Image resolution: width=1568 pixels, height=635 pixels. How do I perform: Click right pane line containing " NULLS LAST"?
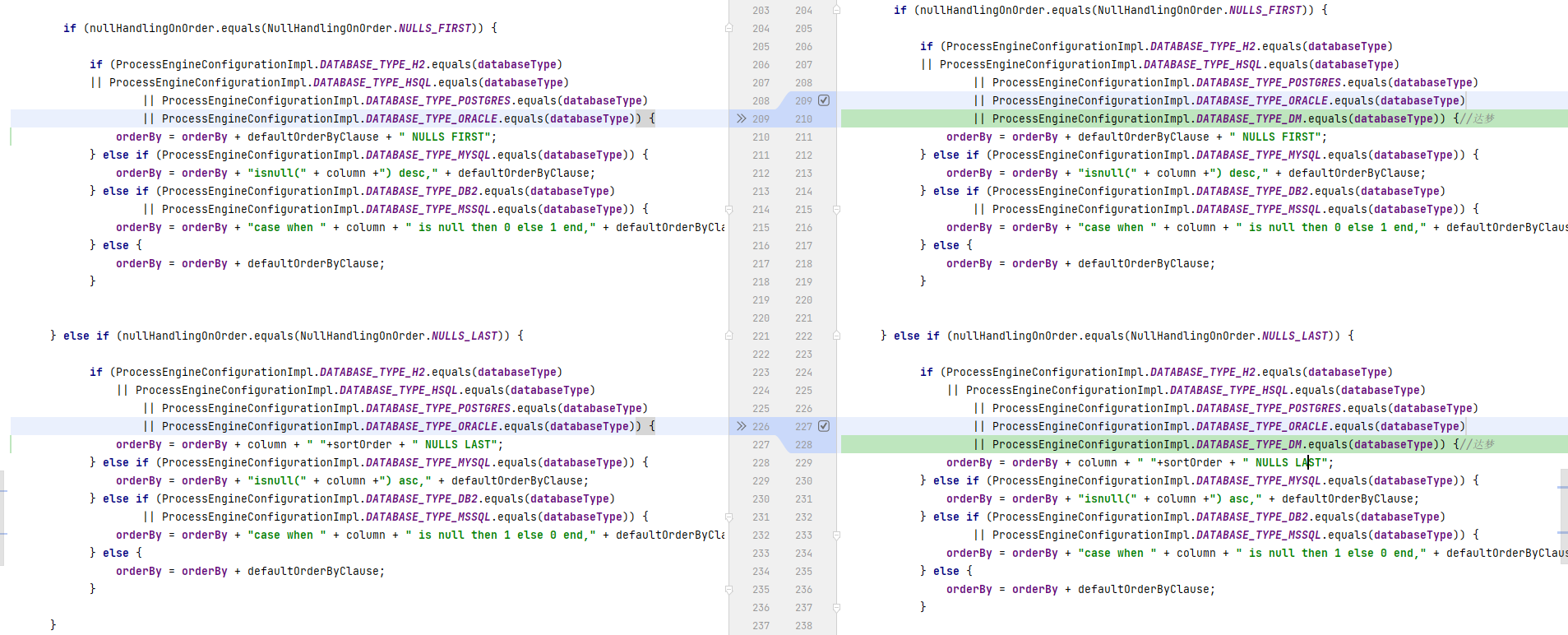coord(1140,462)
